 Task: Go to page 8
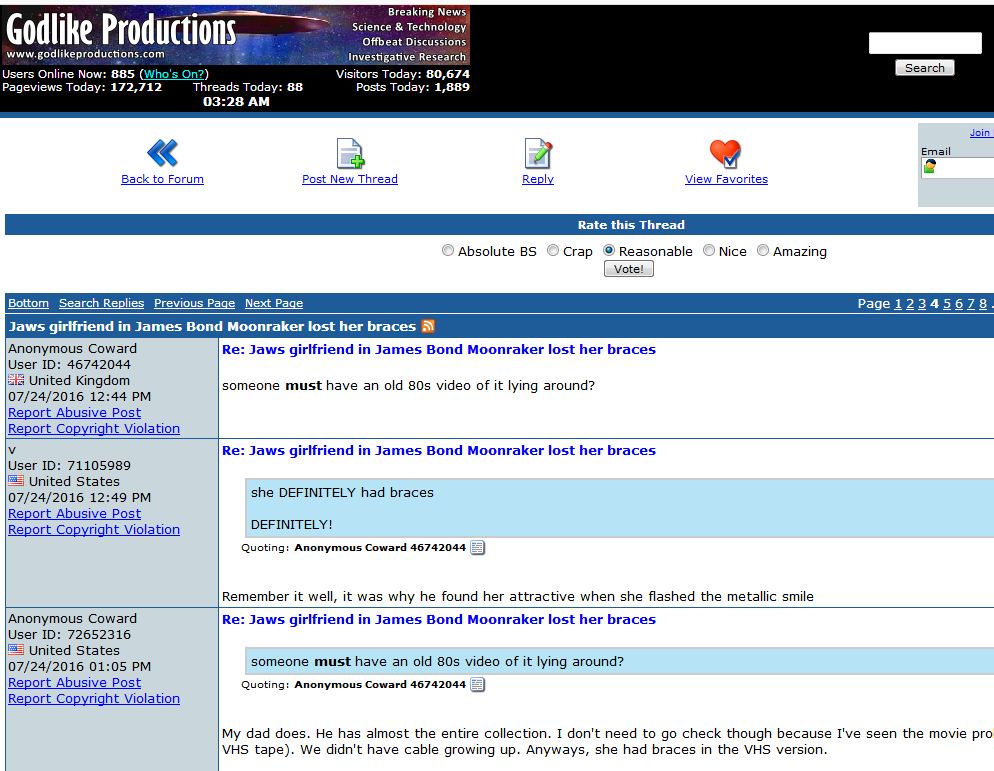(983, 304)
